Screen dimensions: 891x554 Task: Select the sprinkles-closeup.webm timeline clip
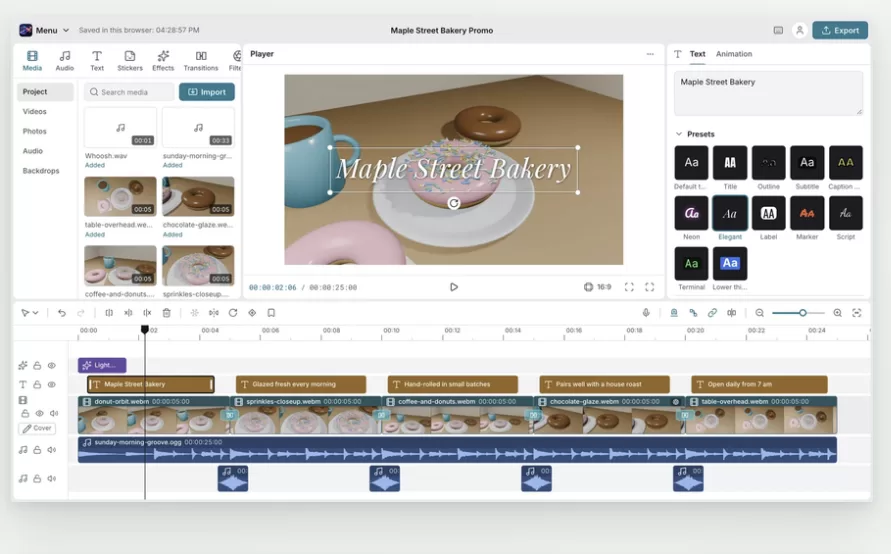click(306, 415)
